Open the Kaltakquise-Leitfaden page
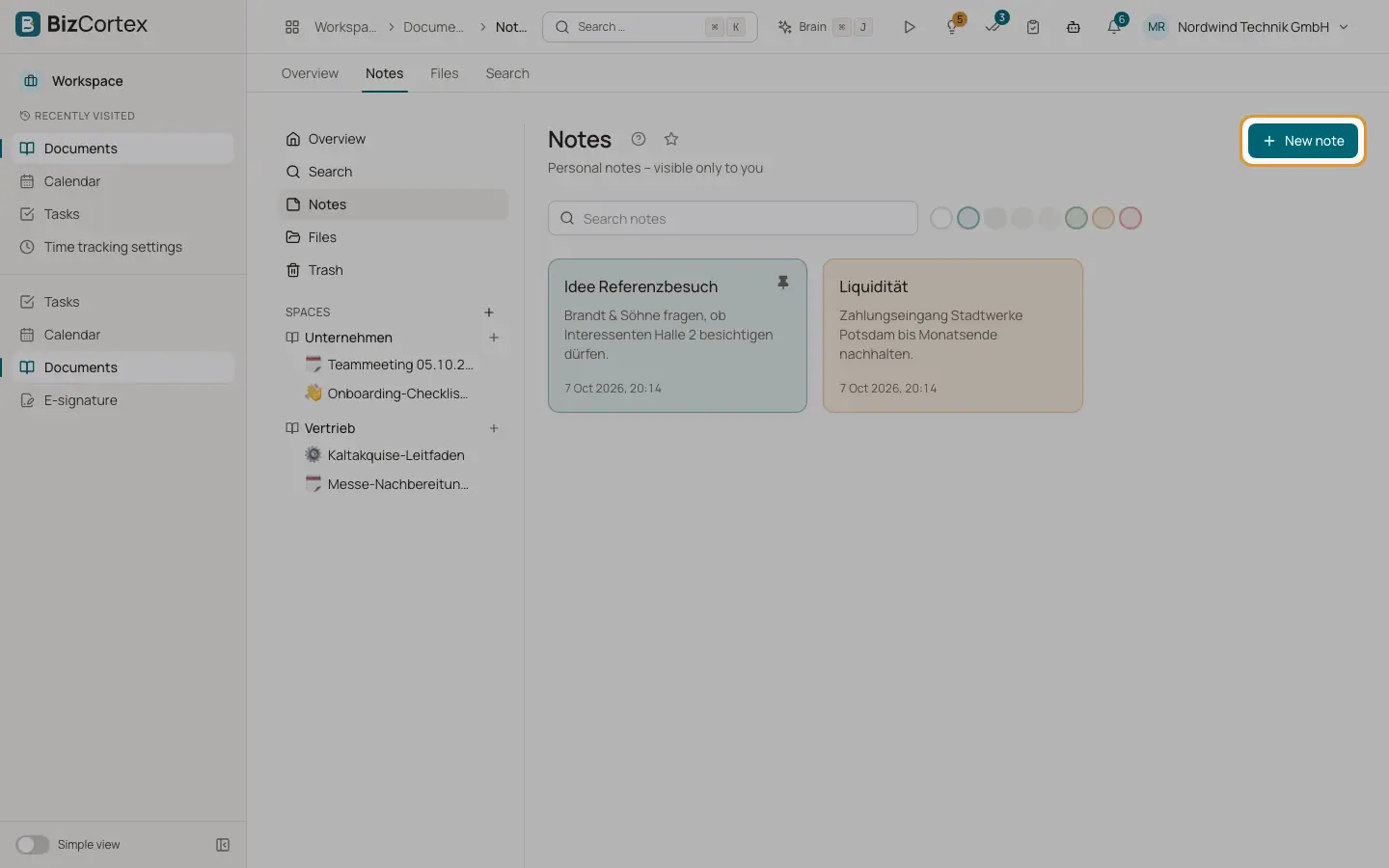The width and height of the screenshot is (1389, 868). [395, 455]
